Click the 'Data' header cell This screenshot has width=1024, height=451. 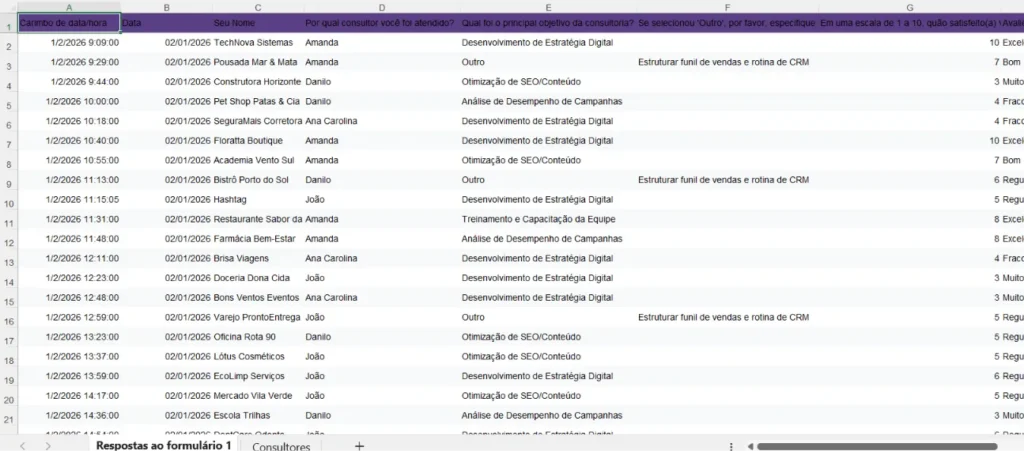pos(167,23)
